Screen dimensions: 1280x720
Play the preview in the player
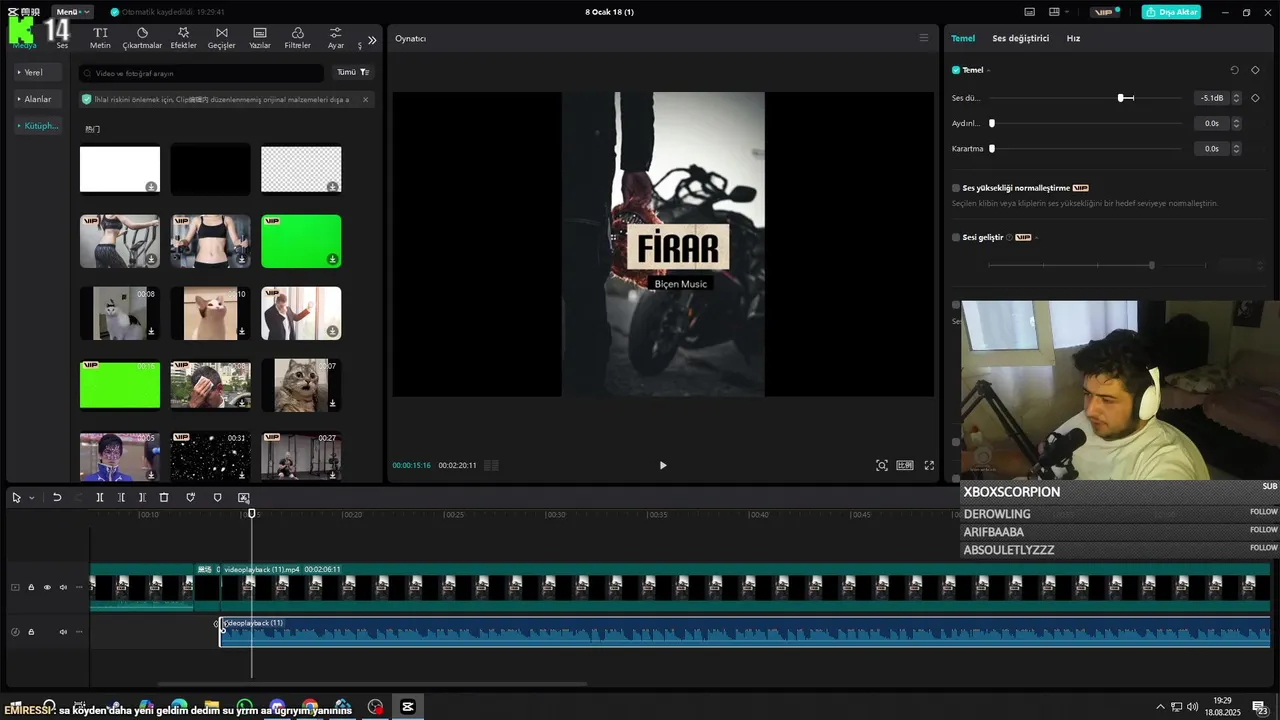tap(662, 465)
